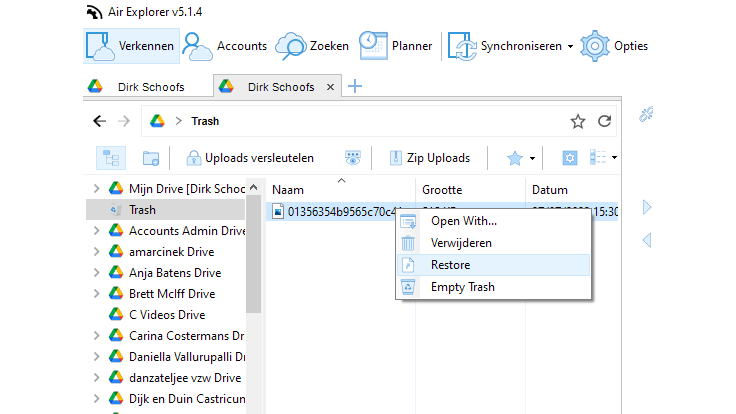Expand the Accounts Admin Drive tree node

point(96,231)
